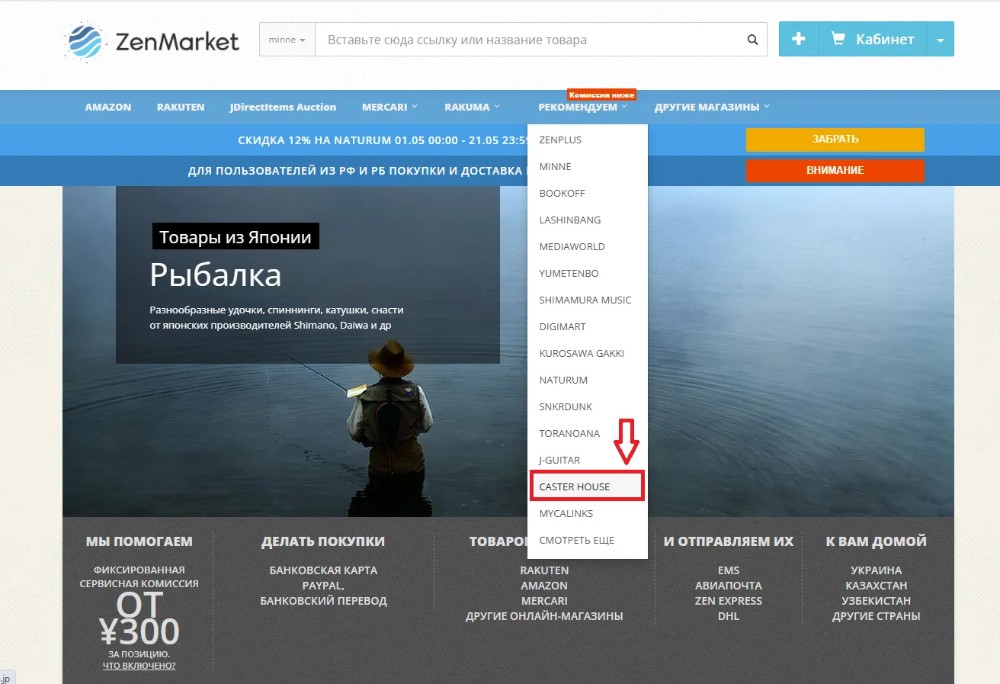Select CASTER HOUSE from the dropdown
Viewport: 1000px width, 684px height.
click(587, 486)
